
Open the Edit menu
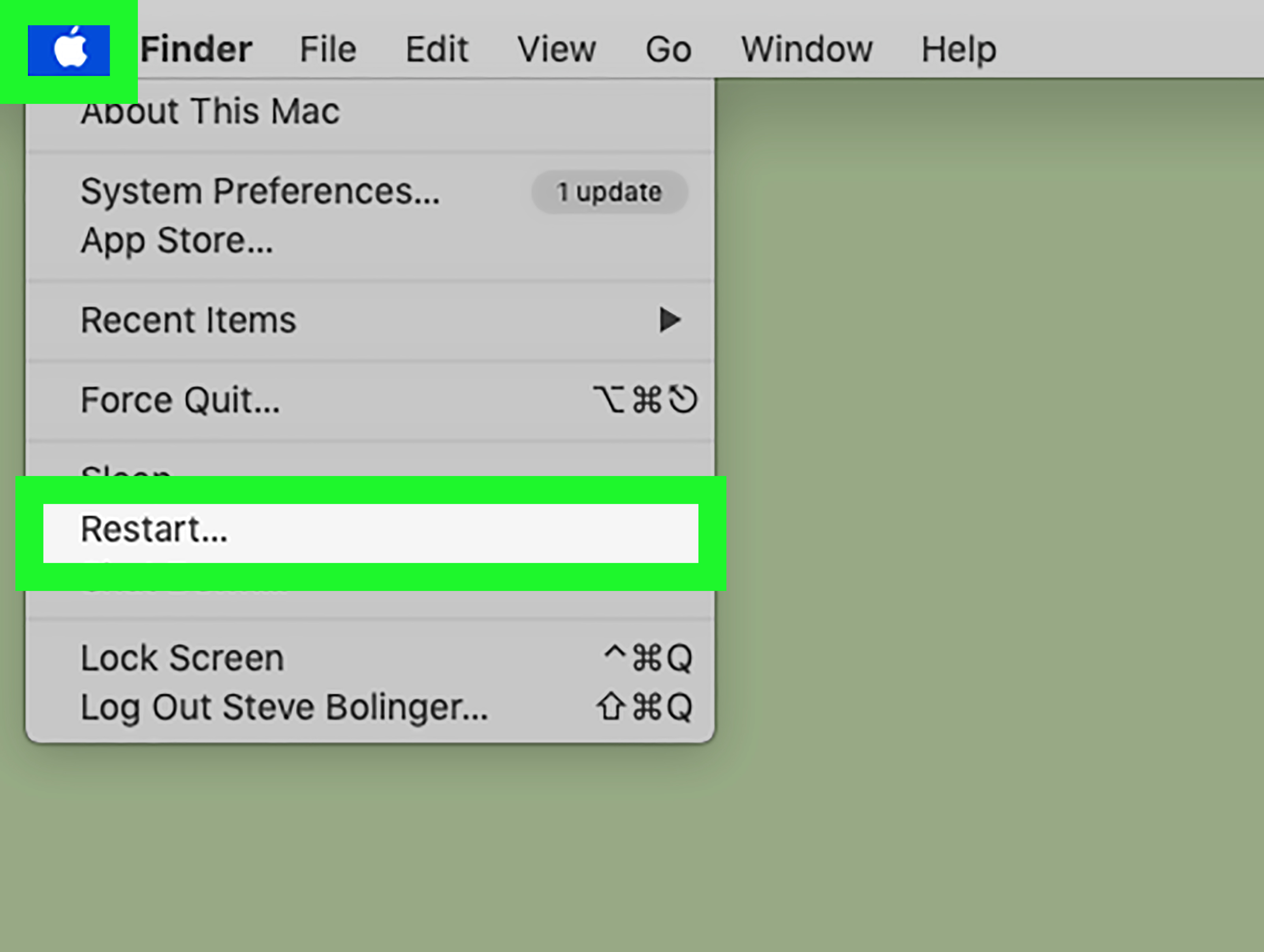pos(436,50)
